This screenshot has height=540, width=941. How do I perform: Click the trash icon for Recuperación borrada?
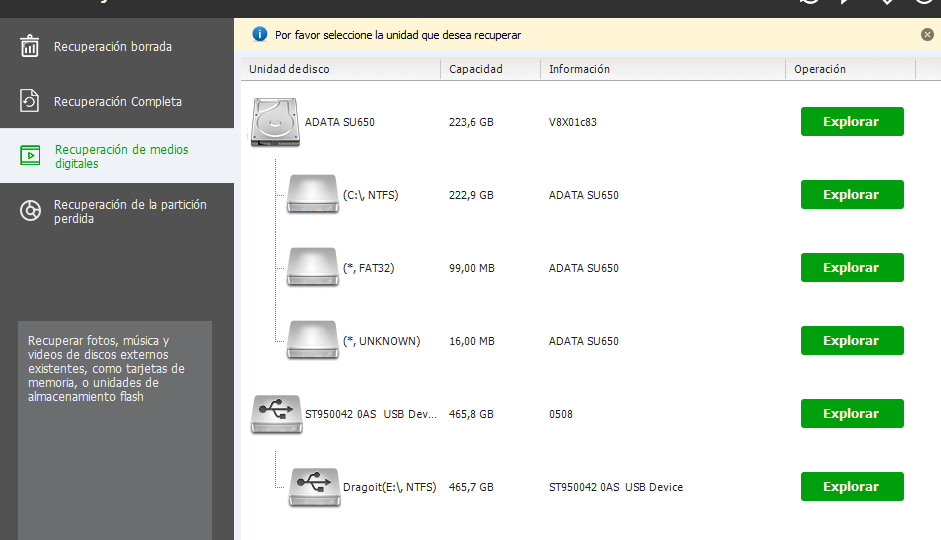tap(29, 46)
